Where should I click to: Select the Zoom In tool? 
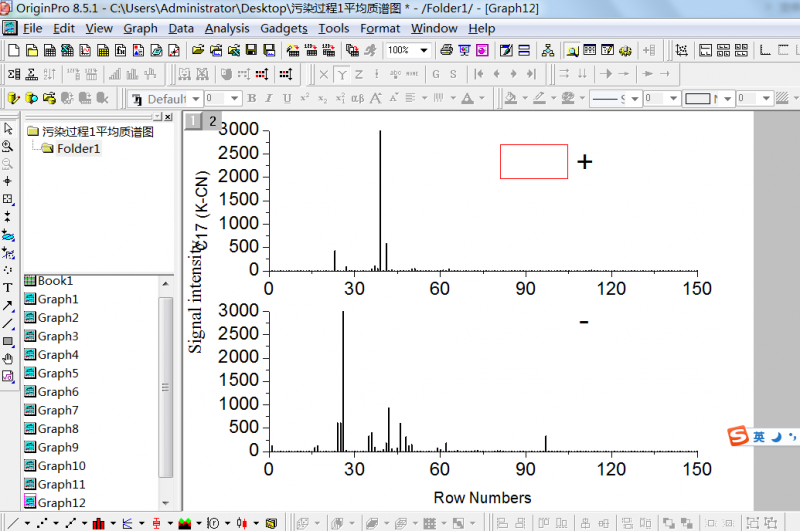8,146
